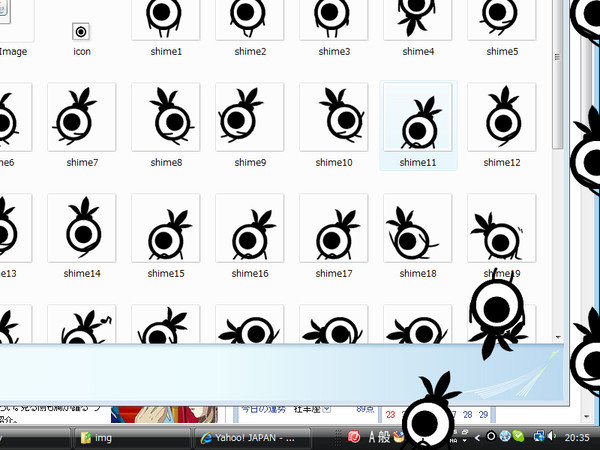Screen dimensions: 600x450
Task: Click the red round taskbar icon
Action: coord(354,436)
